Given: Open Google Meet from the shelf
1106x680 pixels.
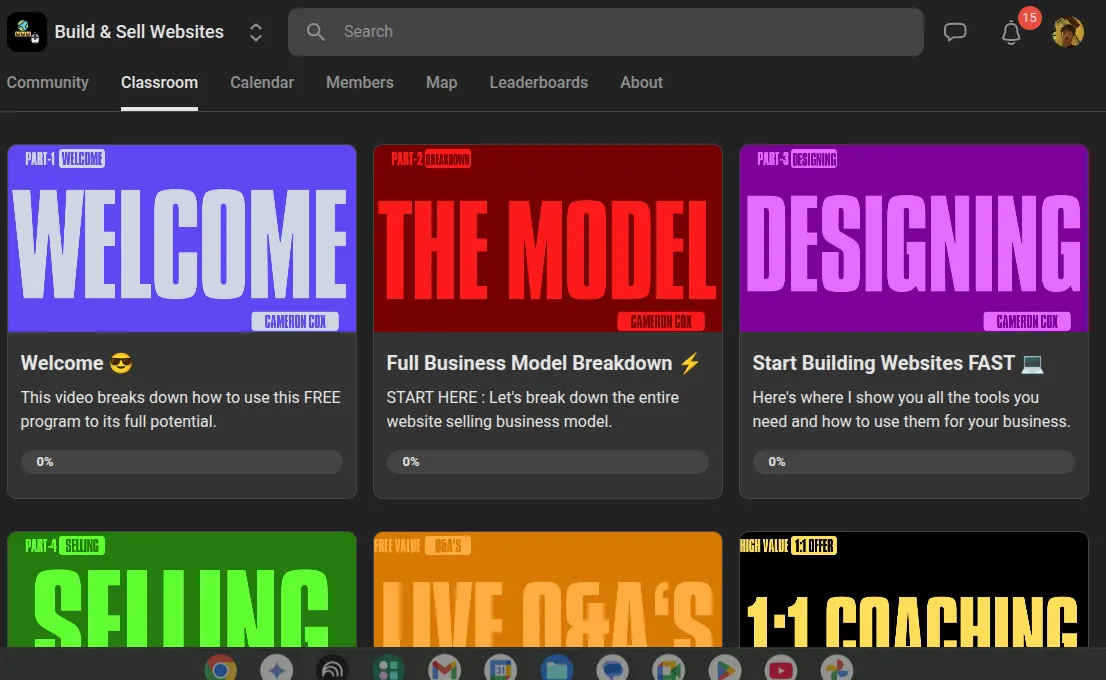Looking at the screenshot, I should (x=669, y=669).
